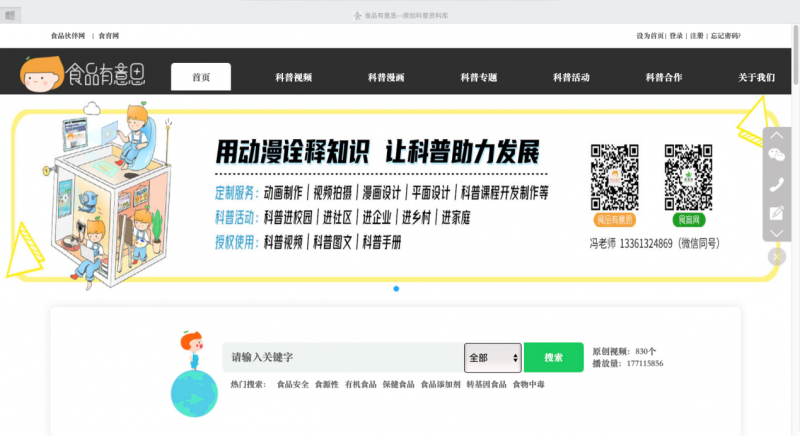Click the 设为首页 link

click(x=649, y=36)
